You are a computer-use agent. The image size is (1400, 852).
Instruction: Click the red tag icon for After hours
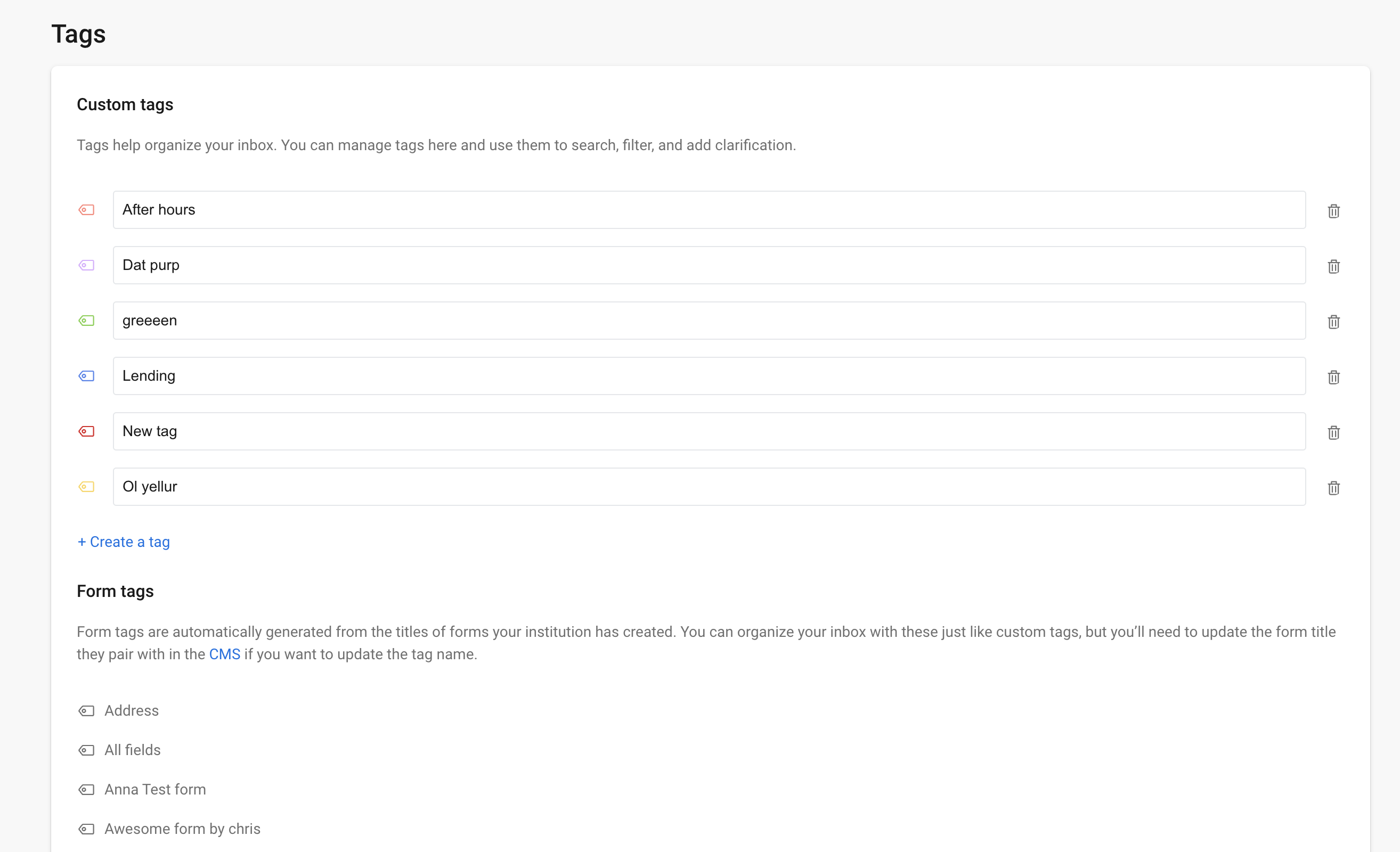click(86, 210)
